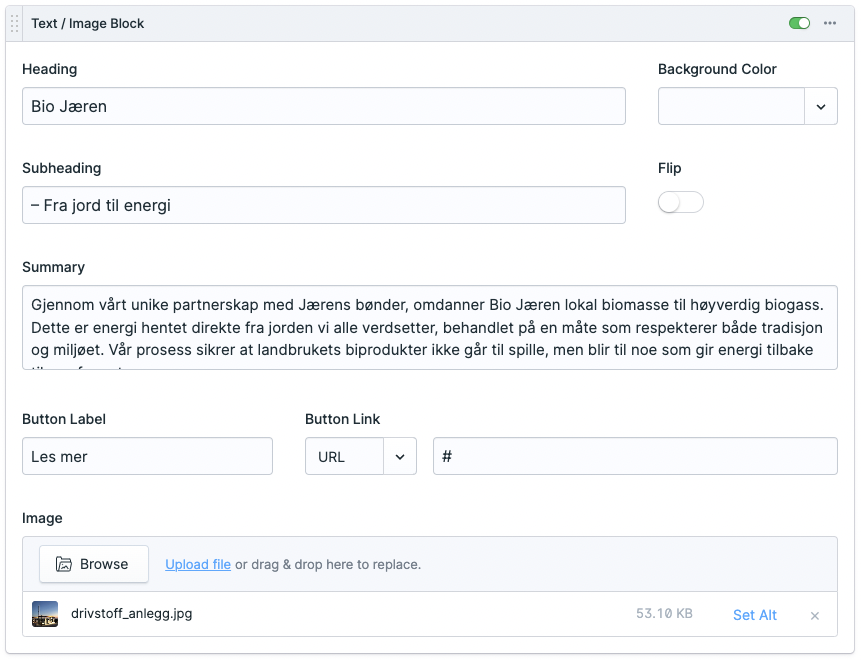The height and width of the screenshot is (660, 861).
Task: Remove drivstoff_anlegg.jpg with the X icon
Action: coord(814,616)
